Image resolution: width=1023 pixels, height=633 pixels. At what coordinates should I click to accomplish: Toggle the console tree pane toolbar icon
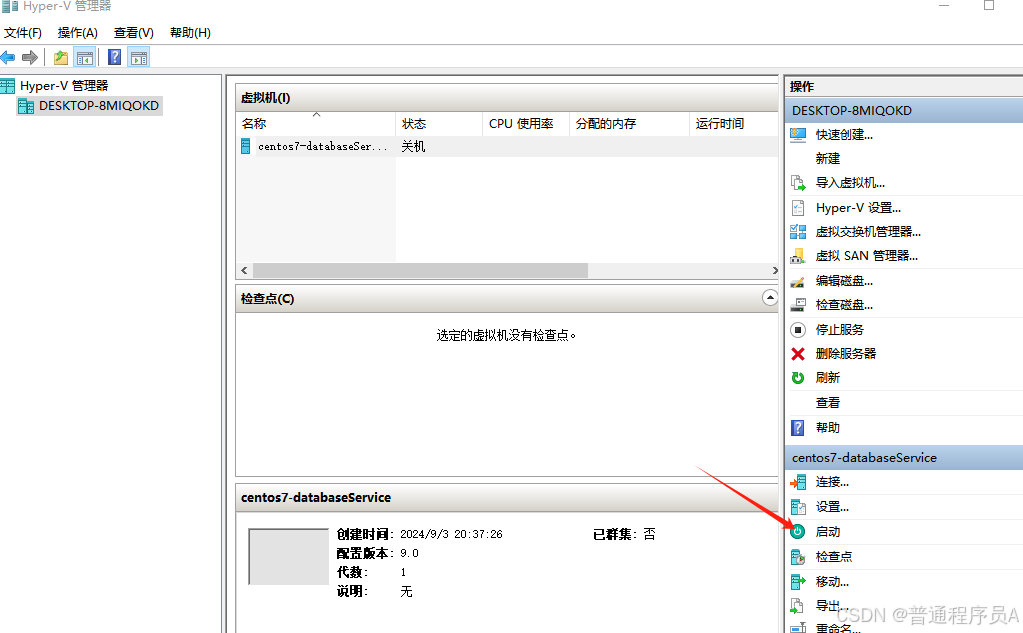coord(85,57)
